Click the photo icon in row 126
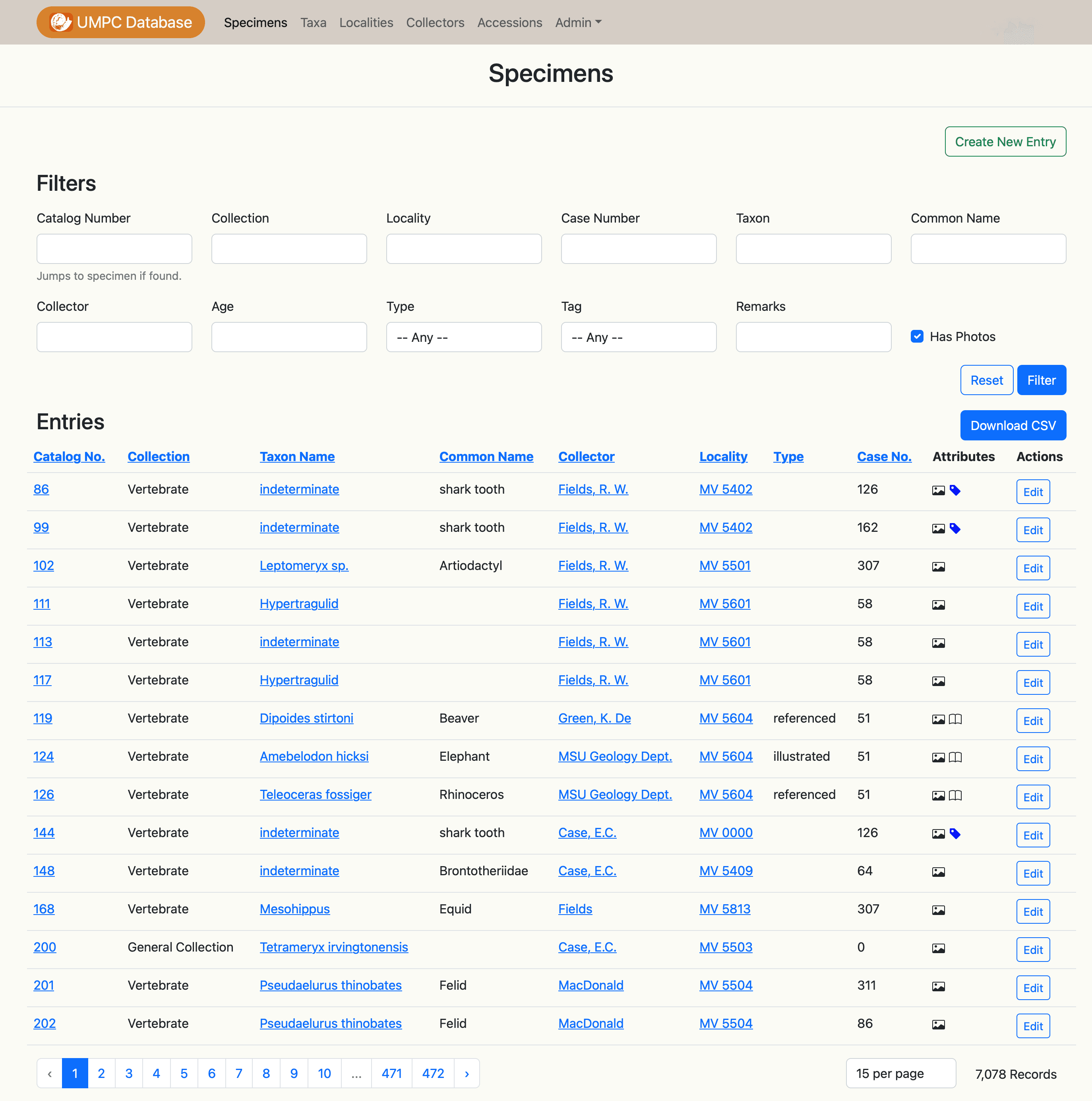Image resolution: width=1092 pixels, height=1101 pixels. pos(938,796)
